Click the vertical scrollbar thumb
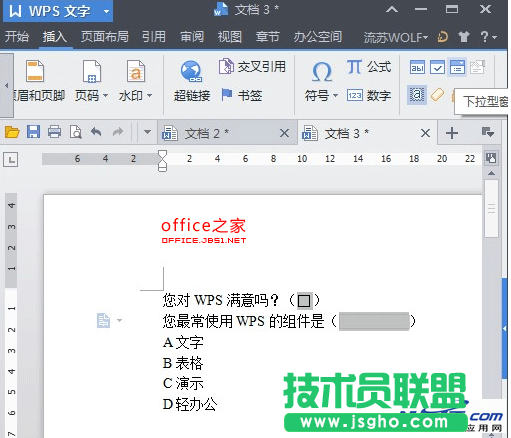The image size is (511, 438). pyautogui.click(x=491, y=209)
